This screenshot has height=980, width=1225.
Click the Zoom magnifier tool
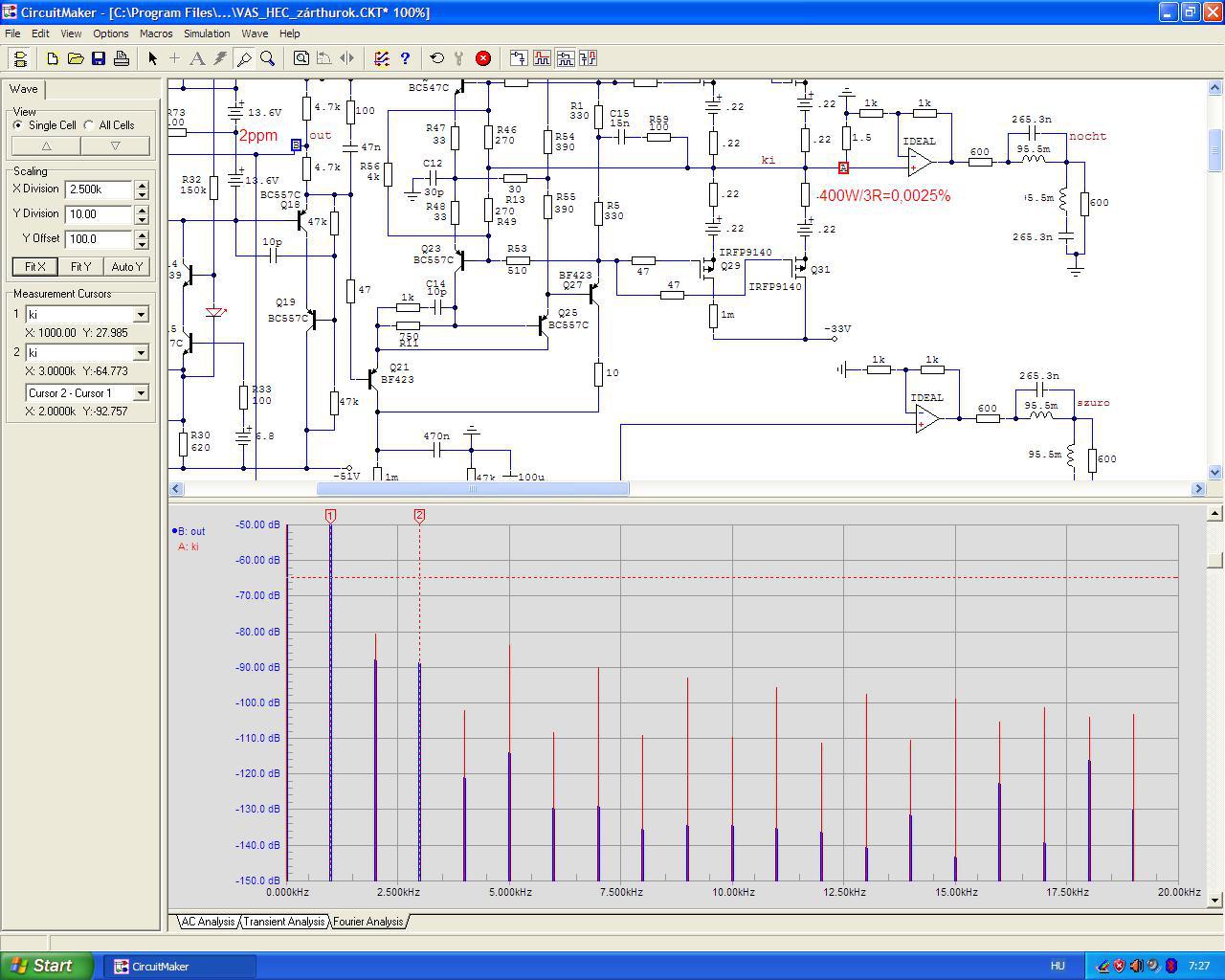pyautogui.click(x=268, y=58)
